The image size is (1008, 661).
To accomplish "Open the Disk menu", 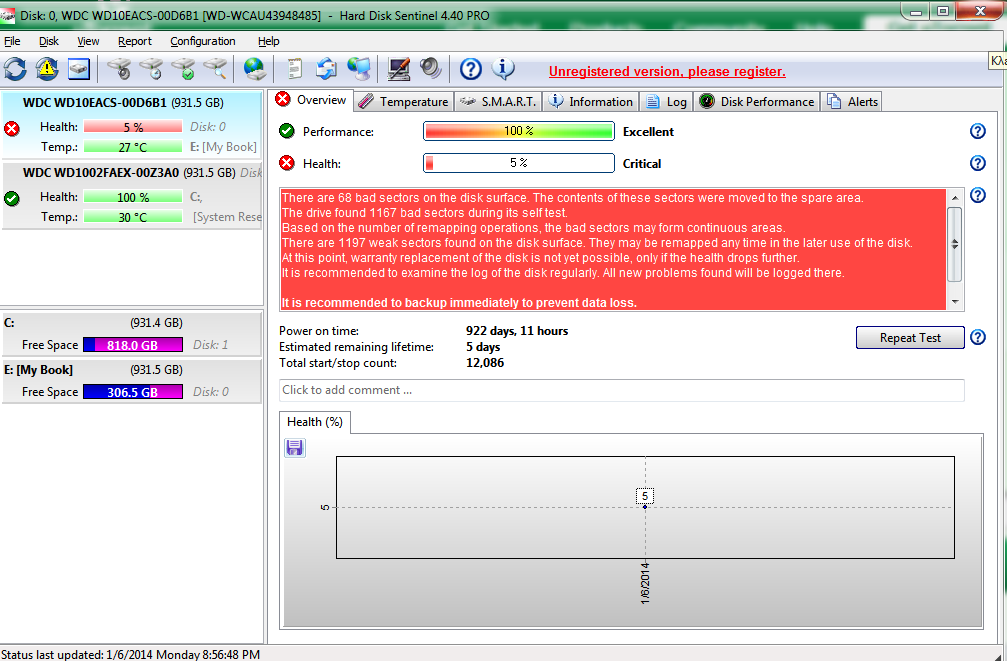I will tap(48, 41).
